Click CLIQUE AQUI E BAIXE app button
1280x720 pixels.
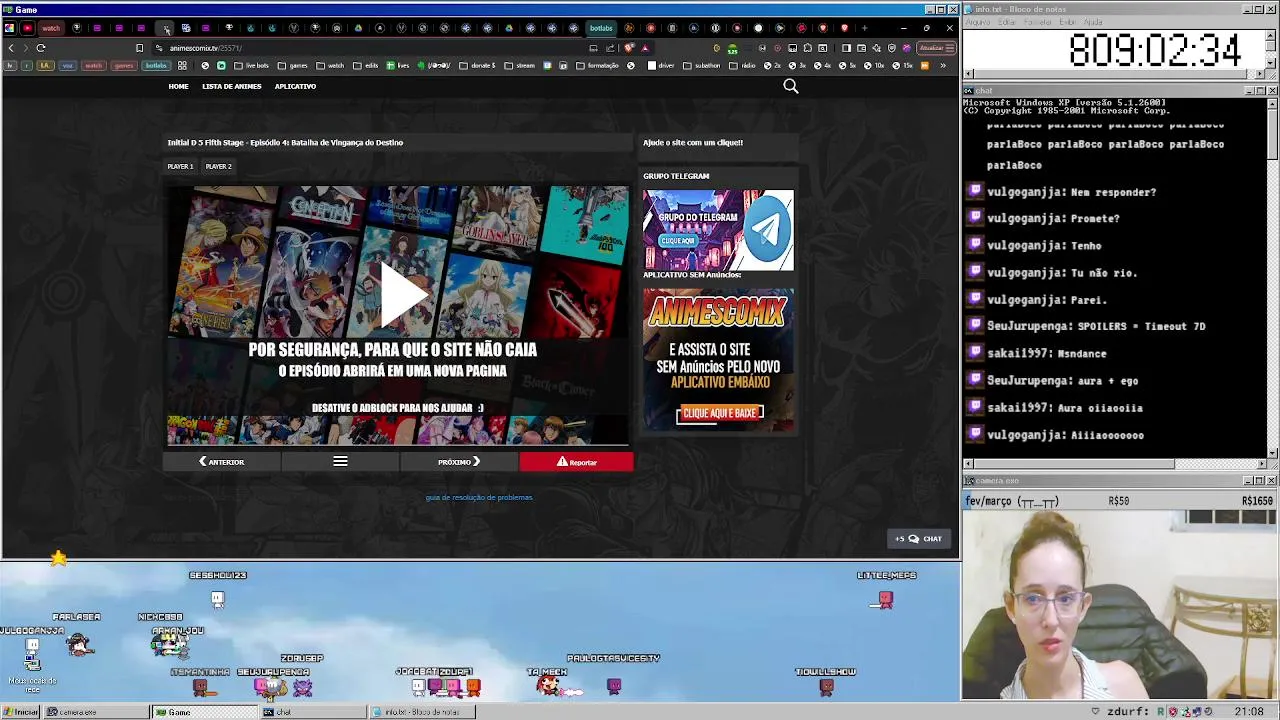pos(720,413)
